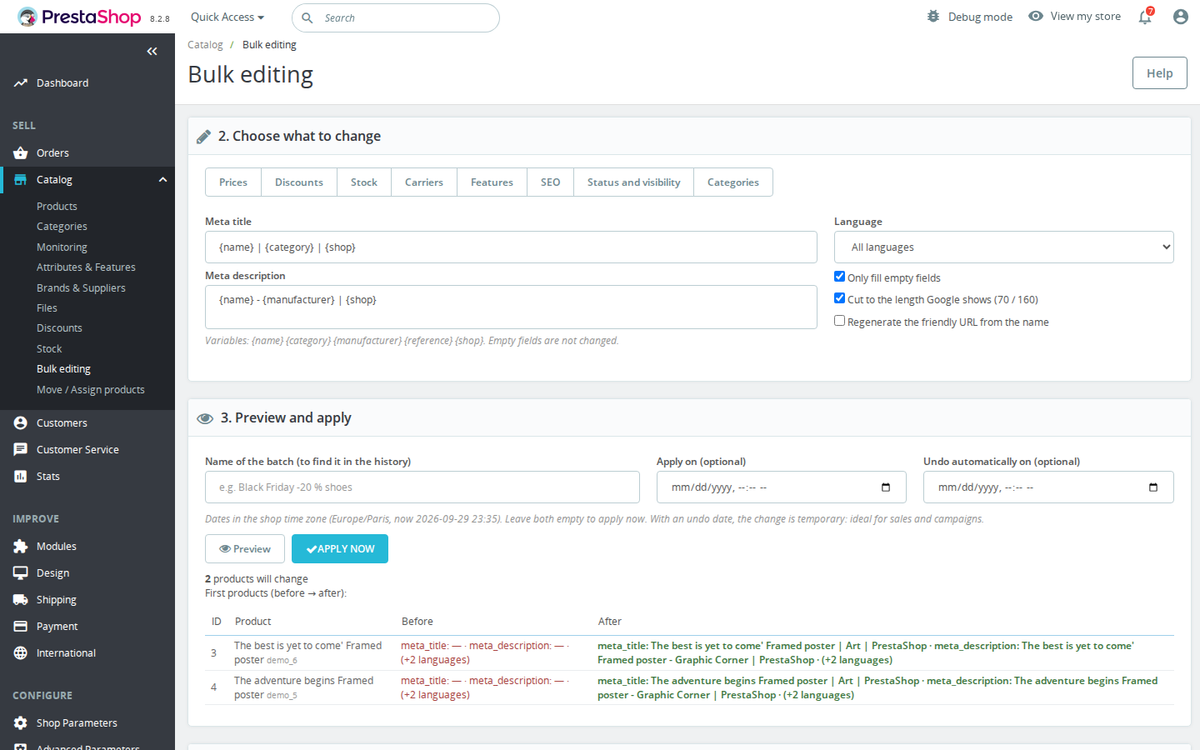This screenshot has height=750, width=1200.
Task: Open the Catalog breadcrumb link
Action: pyautogui.click(x=205, y=45)
